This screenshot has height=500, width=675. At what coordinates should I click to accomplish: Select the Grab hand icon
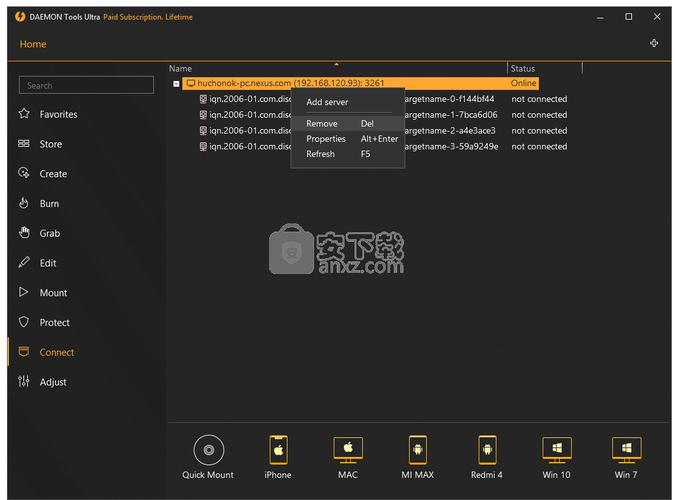(24, 233)
